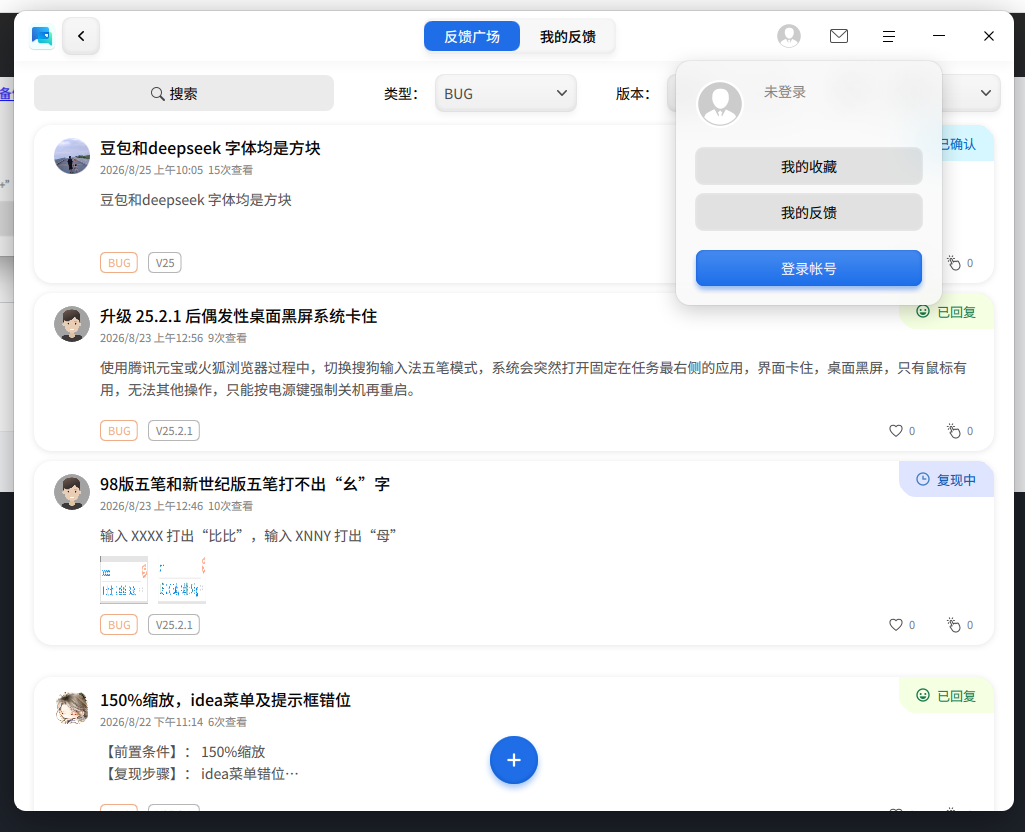
Task: Open post 150%缩放，idea菜单及提示框错位
Action: [225, 700]
